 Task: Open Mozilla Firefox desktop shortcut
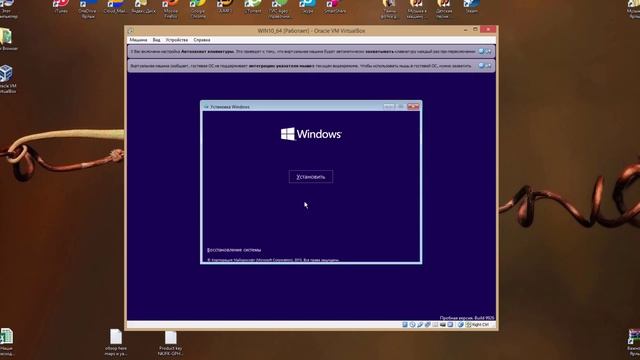pos(171,8)
